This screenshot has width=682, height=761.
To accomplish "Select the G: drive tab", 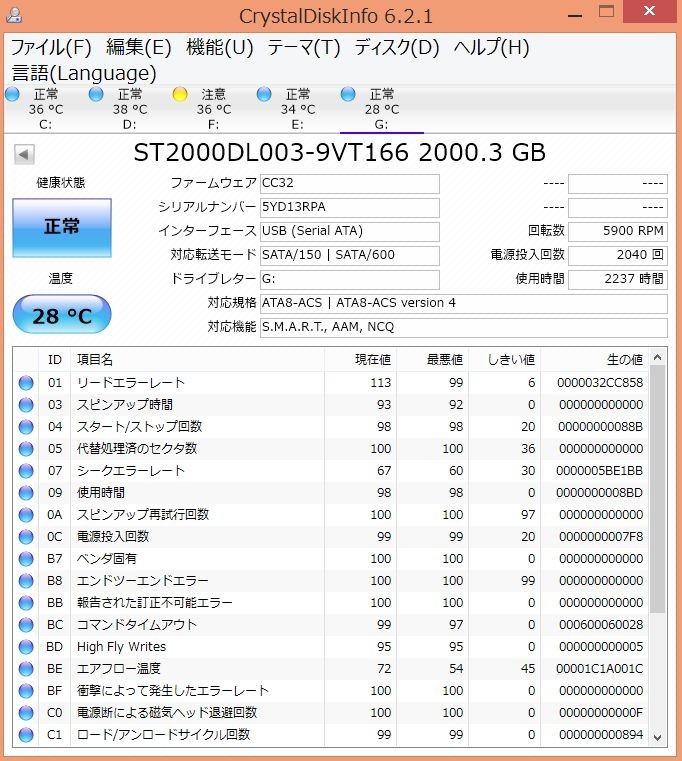I will (x=382, y=109).
